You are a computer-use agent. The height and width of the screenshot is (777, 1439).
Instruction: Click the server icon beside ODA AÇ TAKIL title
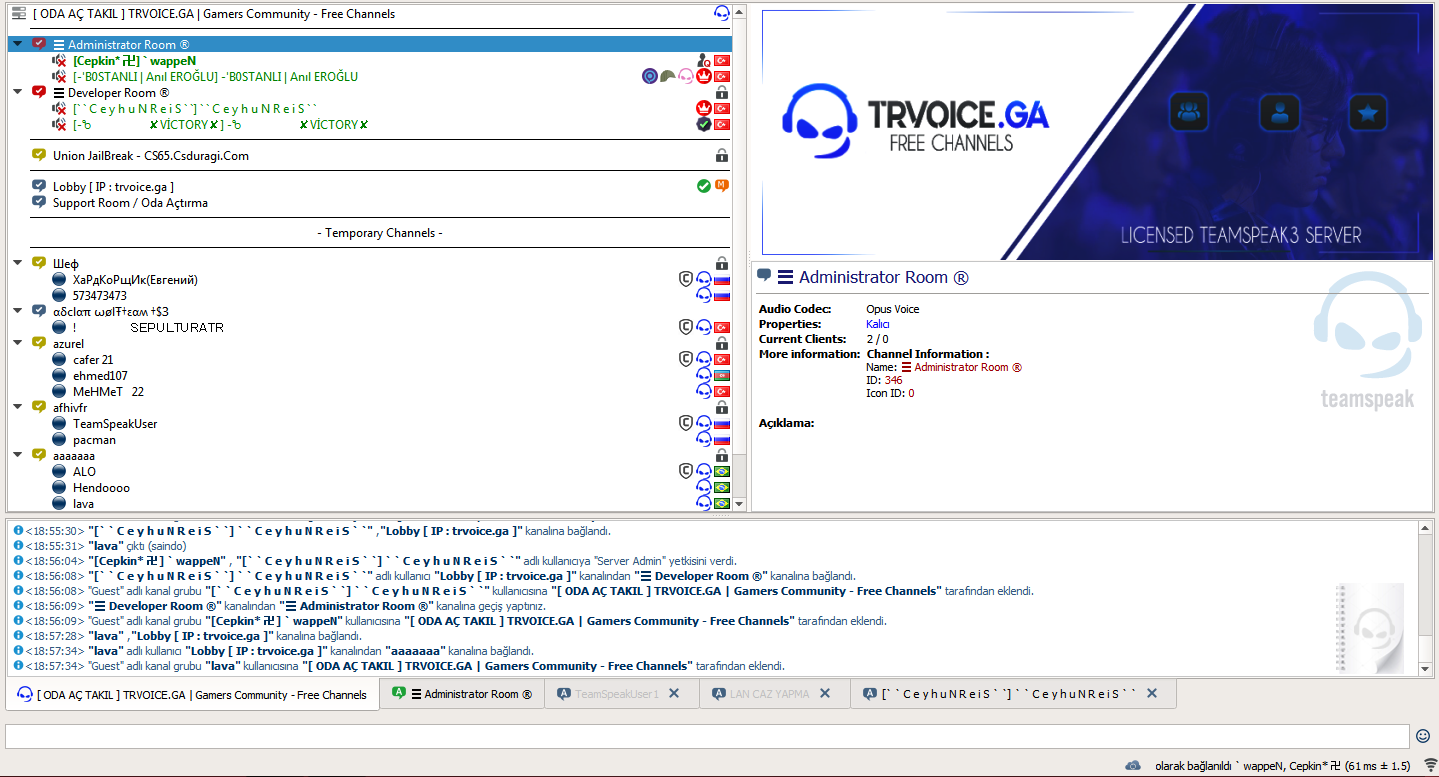[x=19, y=14]
